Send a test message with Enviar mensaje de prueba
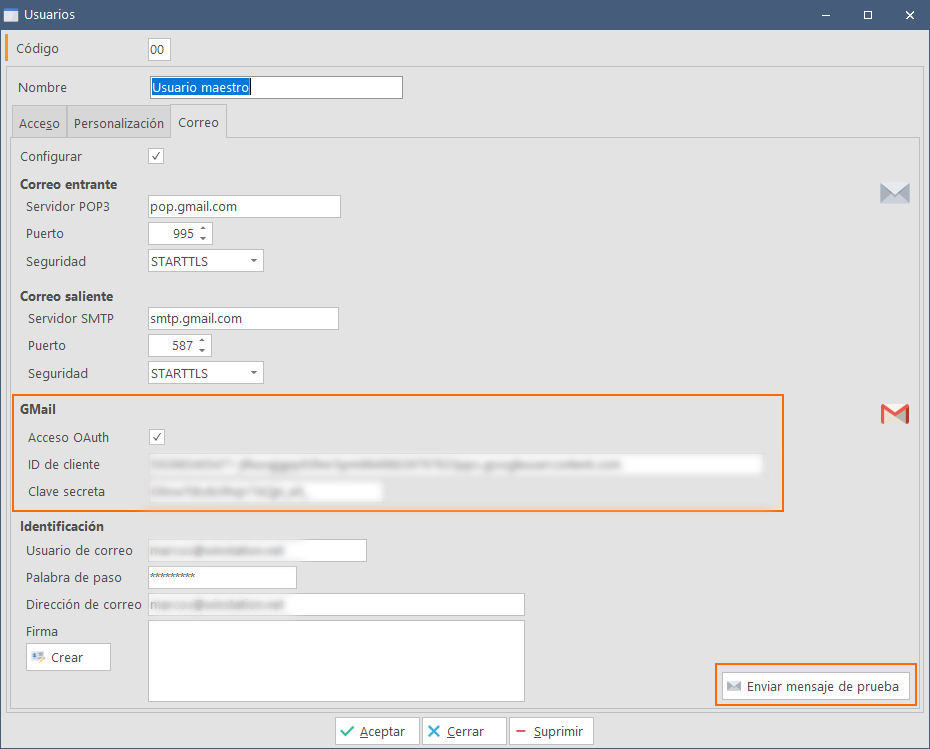 tap(816, 686)
